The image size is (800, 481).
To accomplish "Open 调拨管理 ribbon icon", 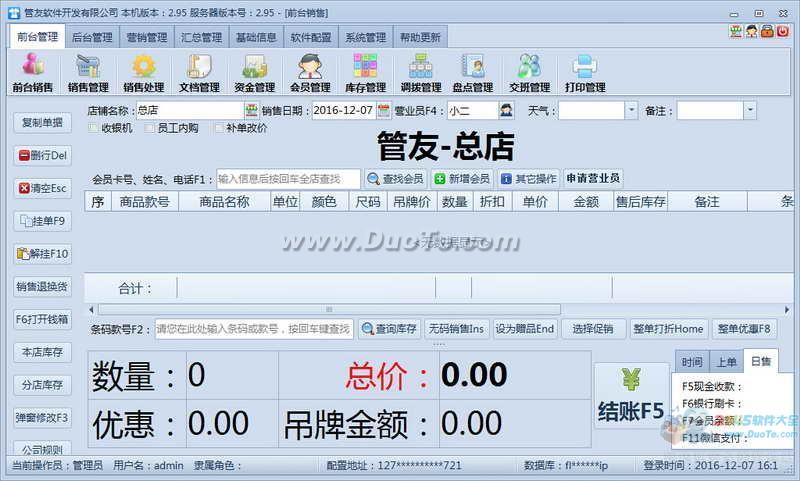I will [421, 72].
